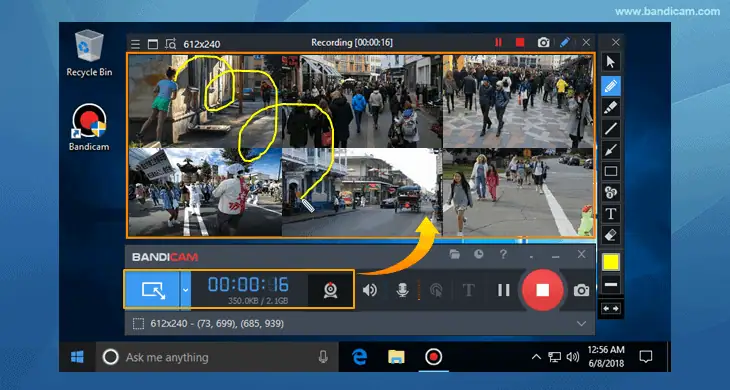Select the Text tool marked T
The image size is (730, 390).
tap(610, 214)
